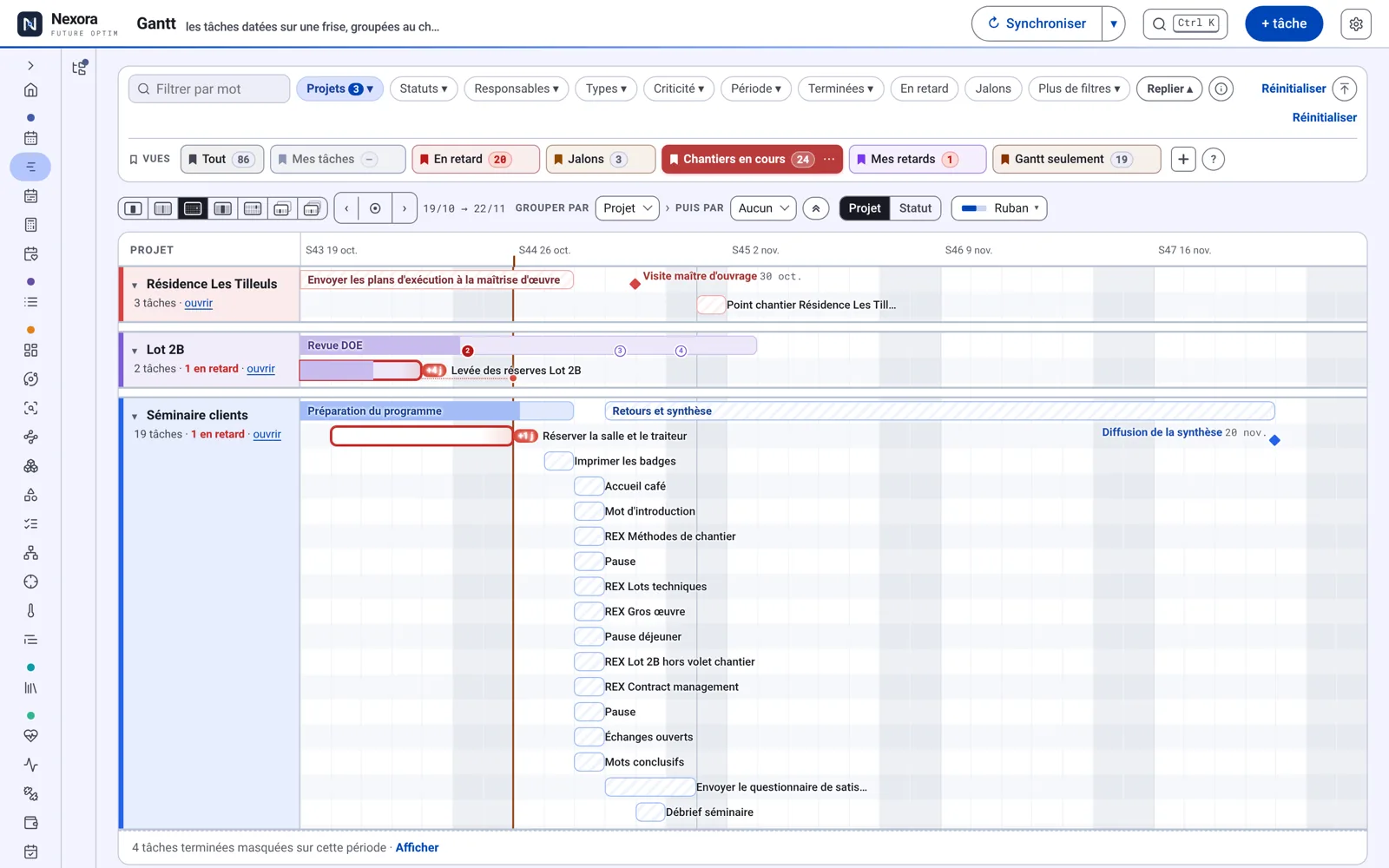Switch to the Gantt seulement view
The width and height of the screenshot is (1389, 868).
tap(1076, 160)
